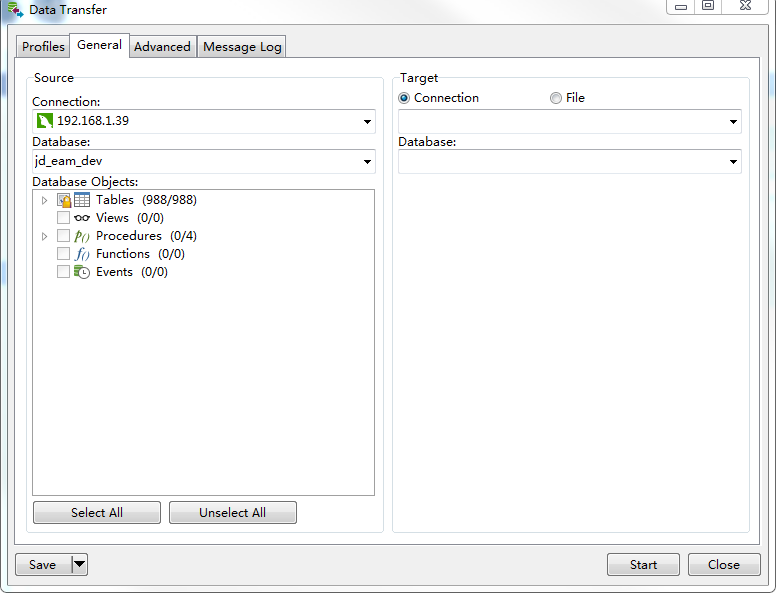Viewport: 776px width, 593px height.
Task: Switch to the Profiles tab
Action: [43, 47]
